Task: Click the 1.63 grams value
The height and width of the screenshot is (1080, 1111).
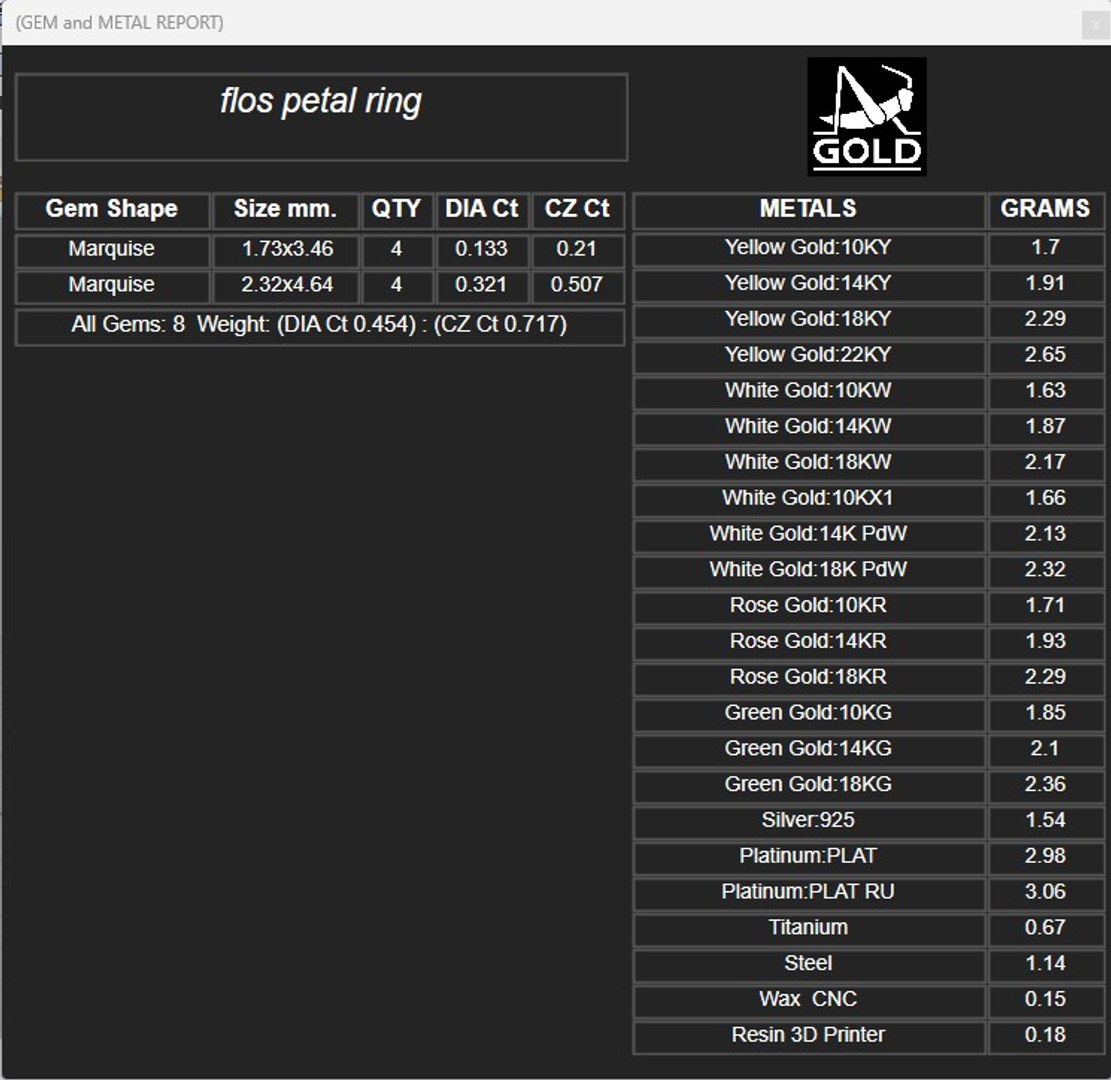Action: point(1045,392)
